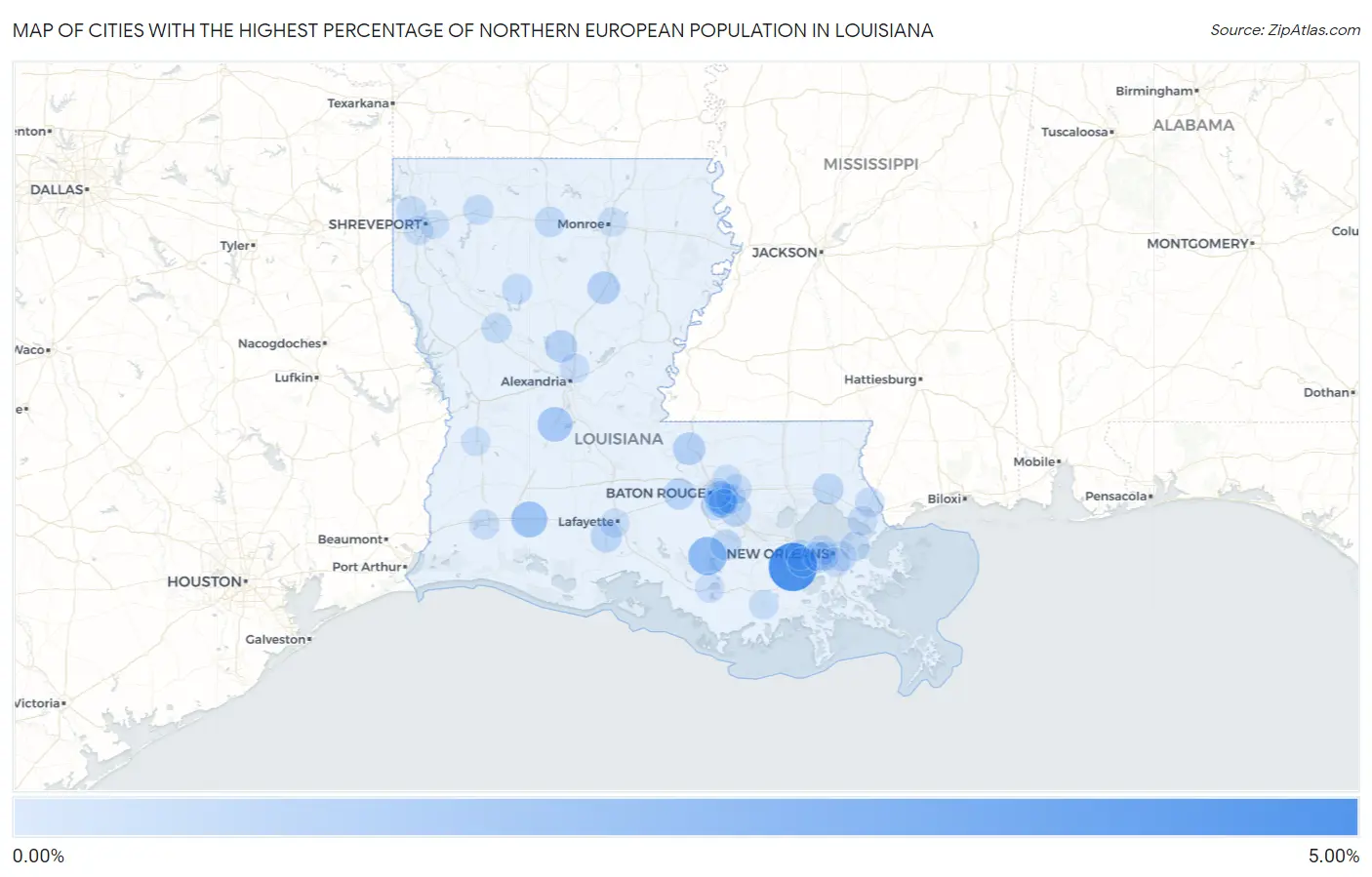
Task: Click the blue gradient legend bar
Action: click(685, 817)
